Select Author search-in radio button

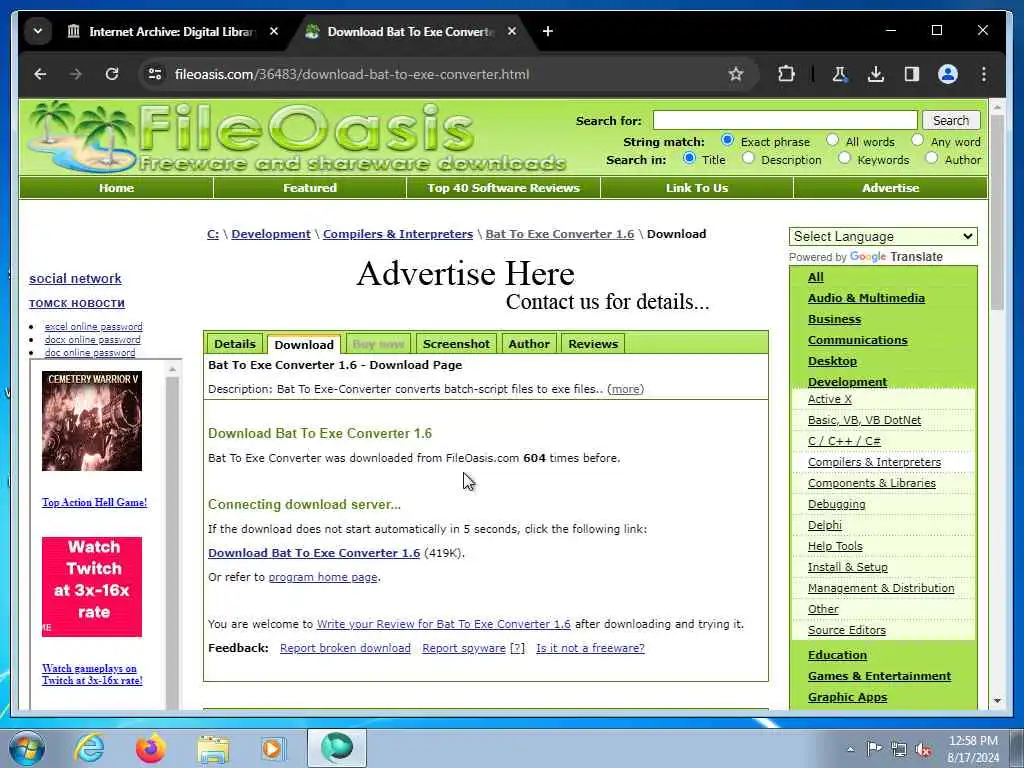click(x=932, y=158)
